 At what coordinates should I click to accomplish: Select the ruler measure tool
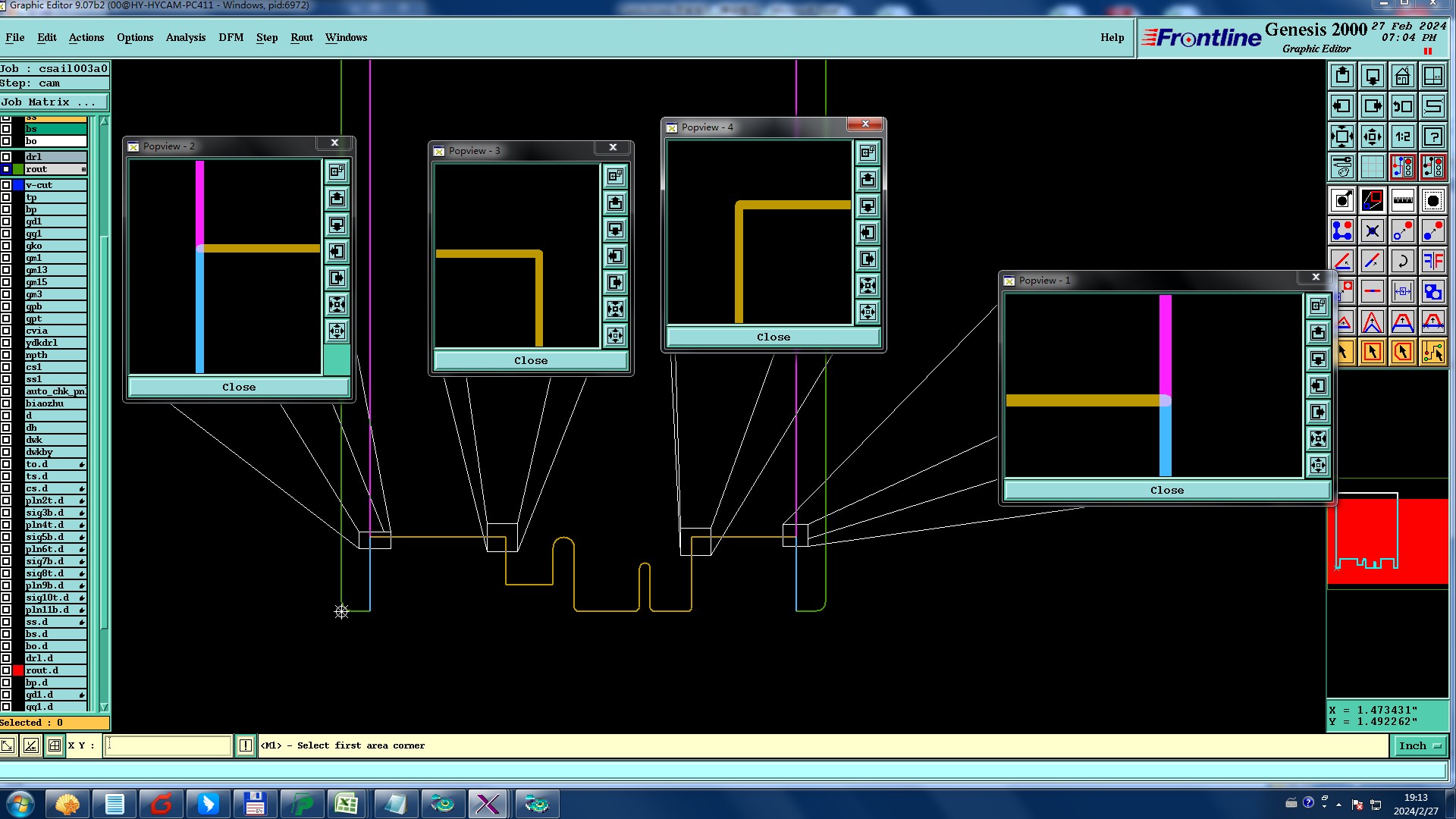1403,200
